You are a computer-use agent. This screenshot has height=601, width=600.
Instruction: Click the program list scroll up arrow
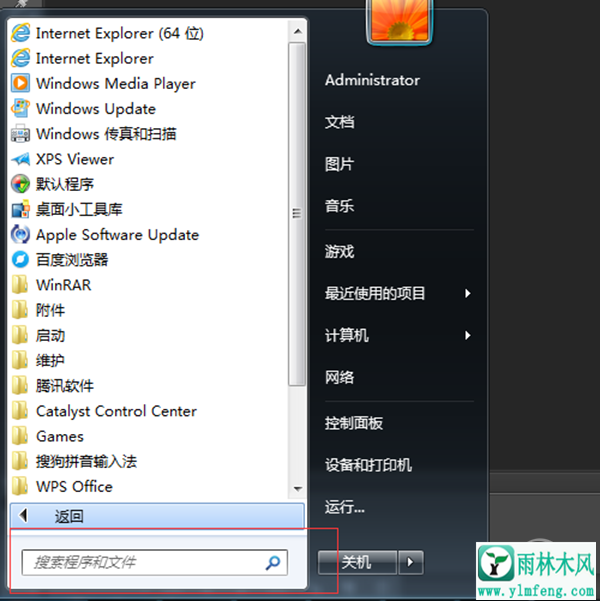[x=298, y=31]
